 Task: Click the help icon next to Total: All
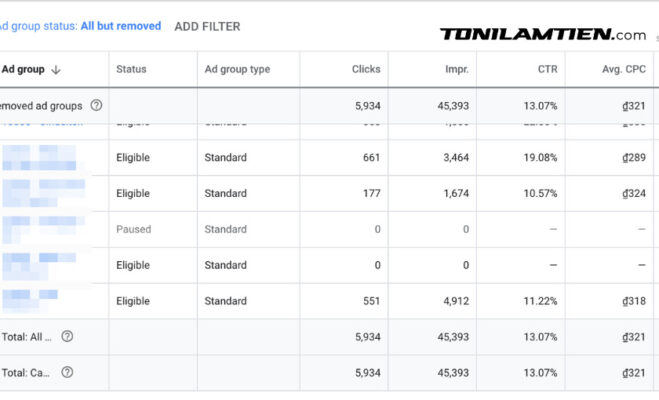coord(67,336)
